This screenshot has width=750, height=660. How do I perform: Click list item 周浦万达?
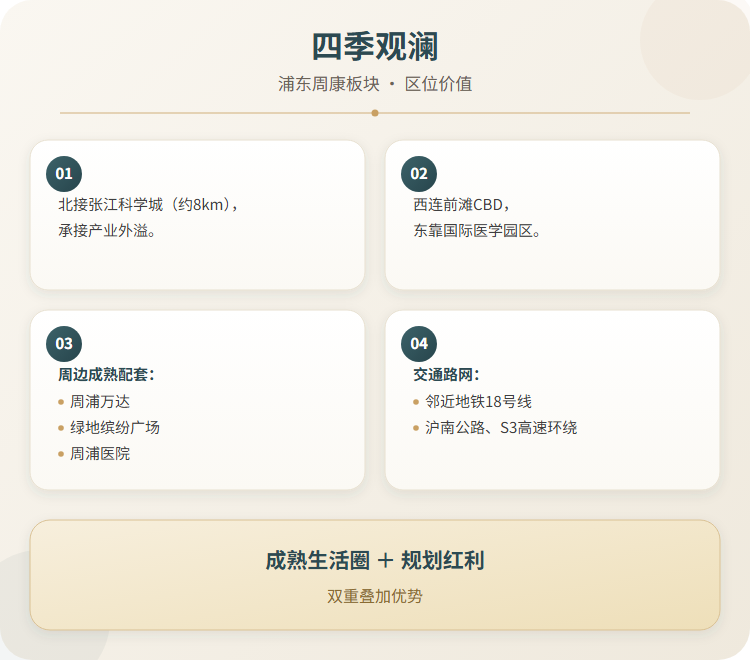(x=100, y=401)
